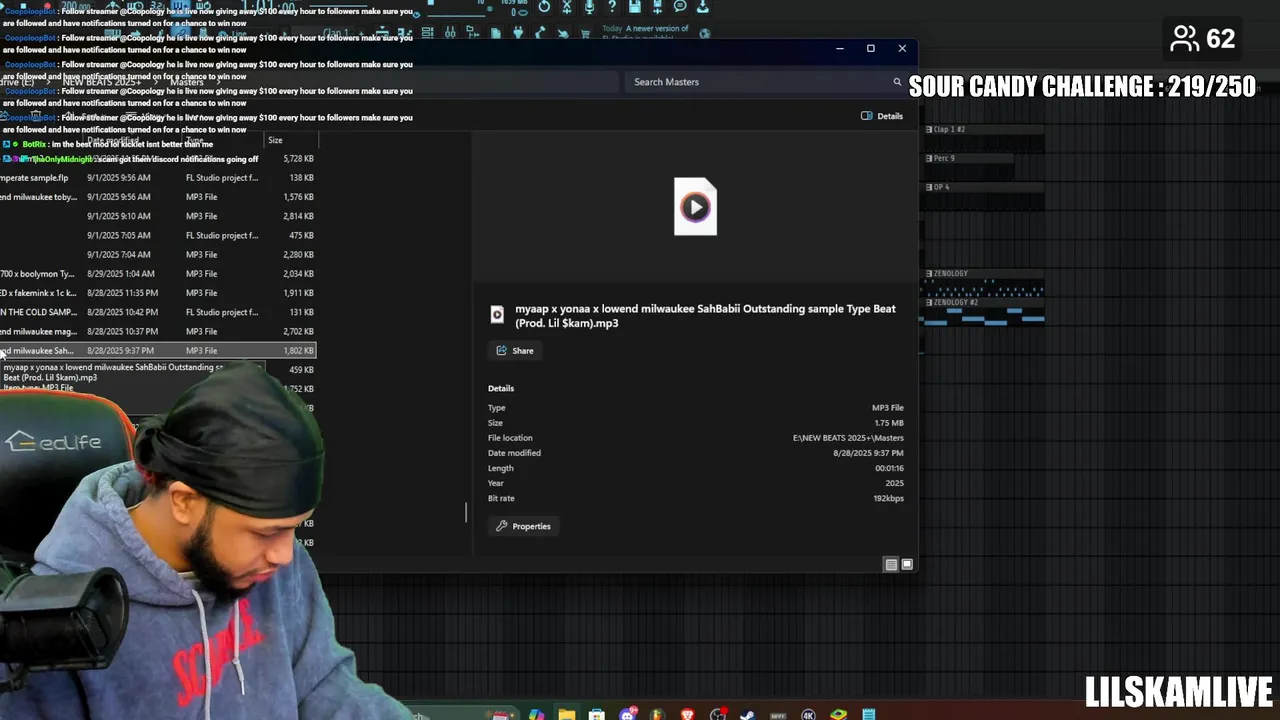Screen dimensions: 1280x720
Task: Maximize the File Explorer window
Action: click(871, 48)
